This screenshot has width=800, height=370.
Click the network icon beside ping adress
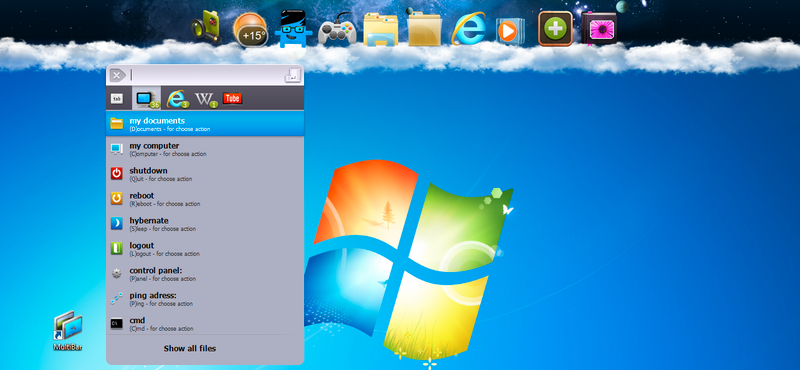[x=117, y=299]
